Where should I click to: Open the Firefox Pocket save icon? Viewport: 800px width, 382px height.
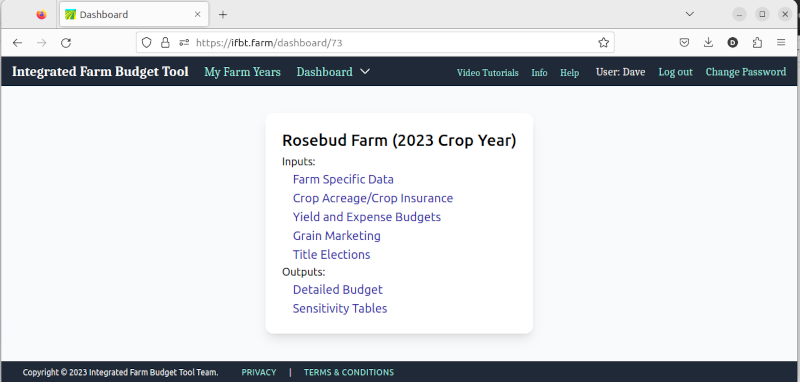(685, 43)
